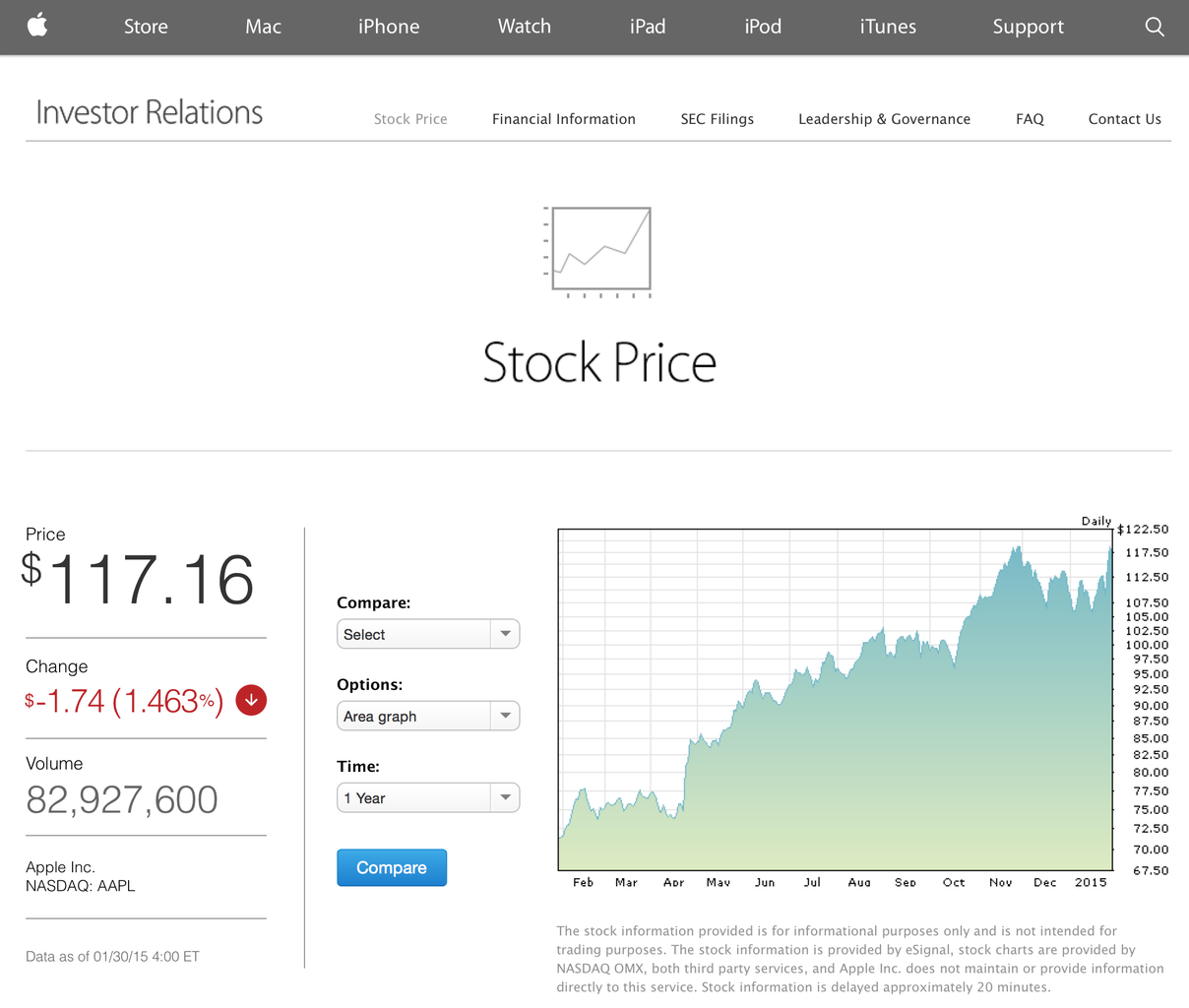Click the Stock Price page title
Screen dimensions: 1189x1008
[599, 362]
